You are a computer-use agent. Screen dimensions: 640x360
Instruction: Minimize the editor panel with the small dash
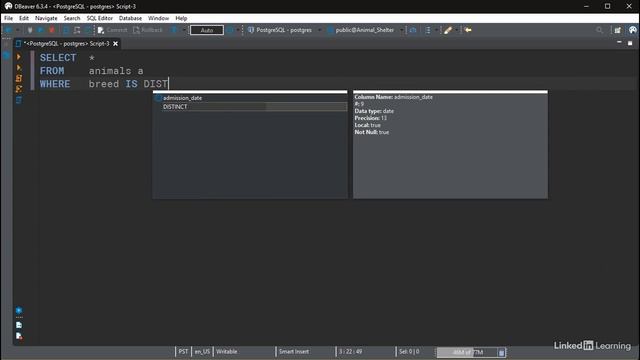point(619,42)
